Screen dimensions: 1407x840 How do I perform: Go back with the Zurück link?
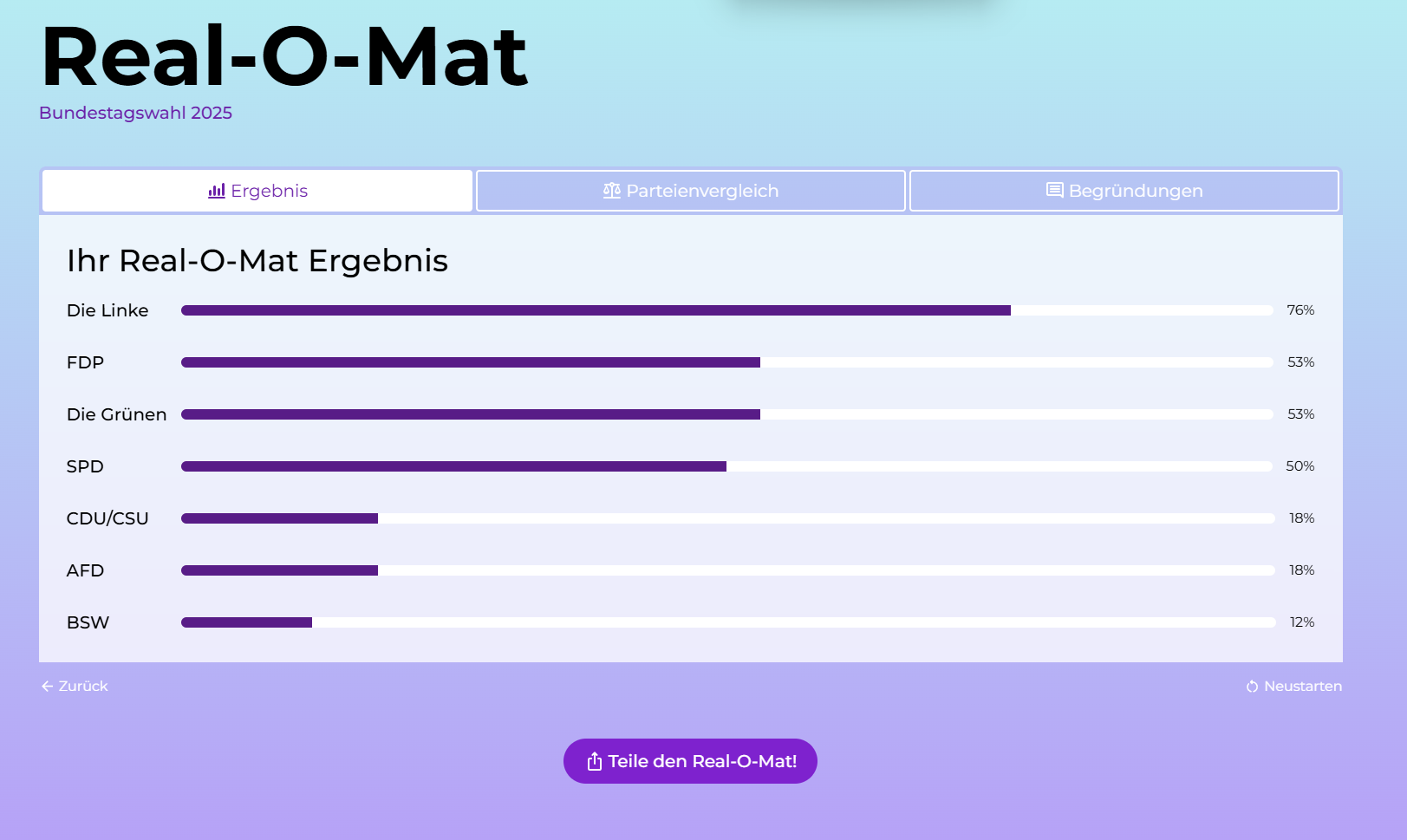75,687
